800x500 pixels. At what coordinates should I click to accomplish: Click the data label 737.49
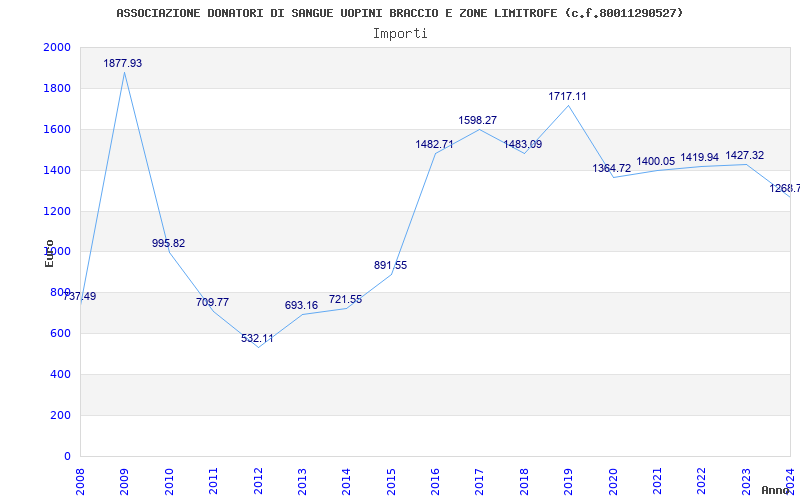(80, 296)
